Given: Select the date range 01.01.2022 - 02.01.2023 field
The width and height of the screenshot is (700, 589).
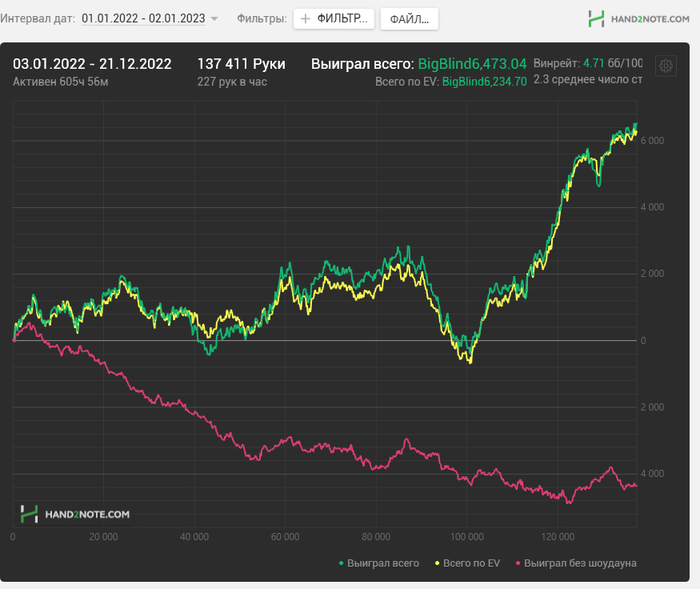Looking at the screenshot, I should [x=143, y=19].
